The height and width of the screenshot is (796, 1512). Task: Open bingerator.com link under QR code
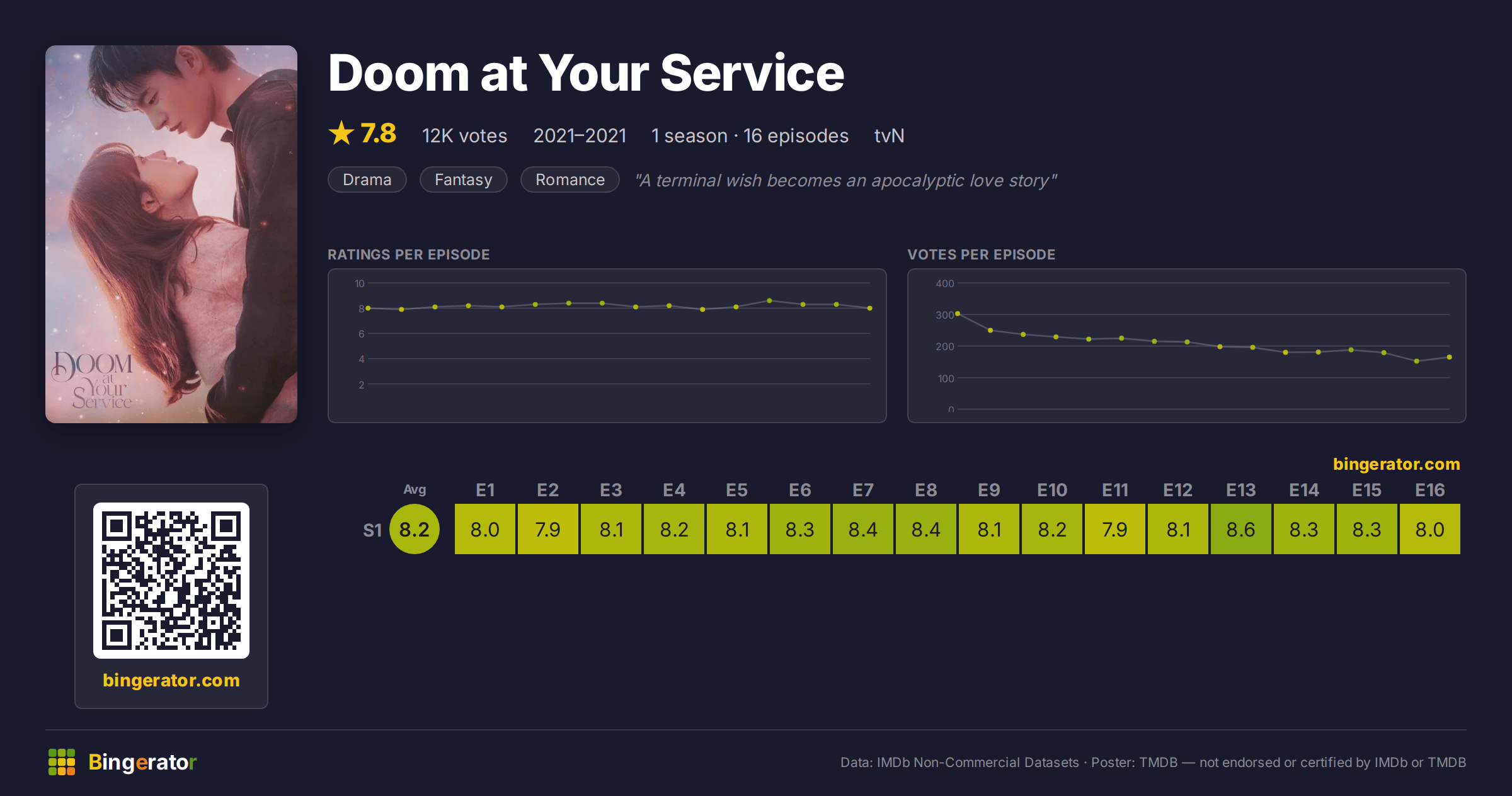[171, 680]
